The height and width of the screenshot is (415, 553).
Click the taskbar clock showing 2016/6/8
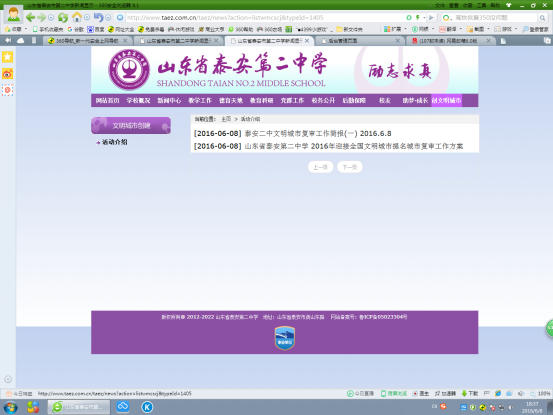532,408
